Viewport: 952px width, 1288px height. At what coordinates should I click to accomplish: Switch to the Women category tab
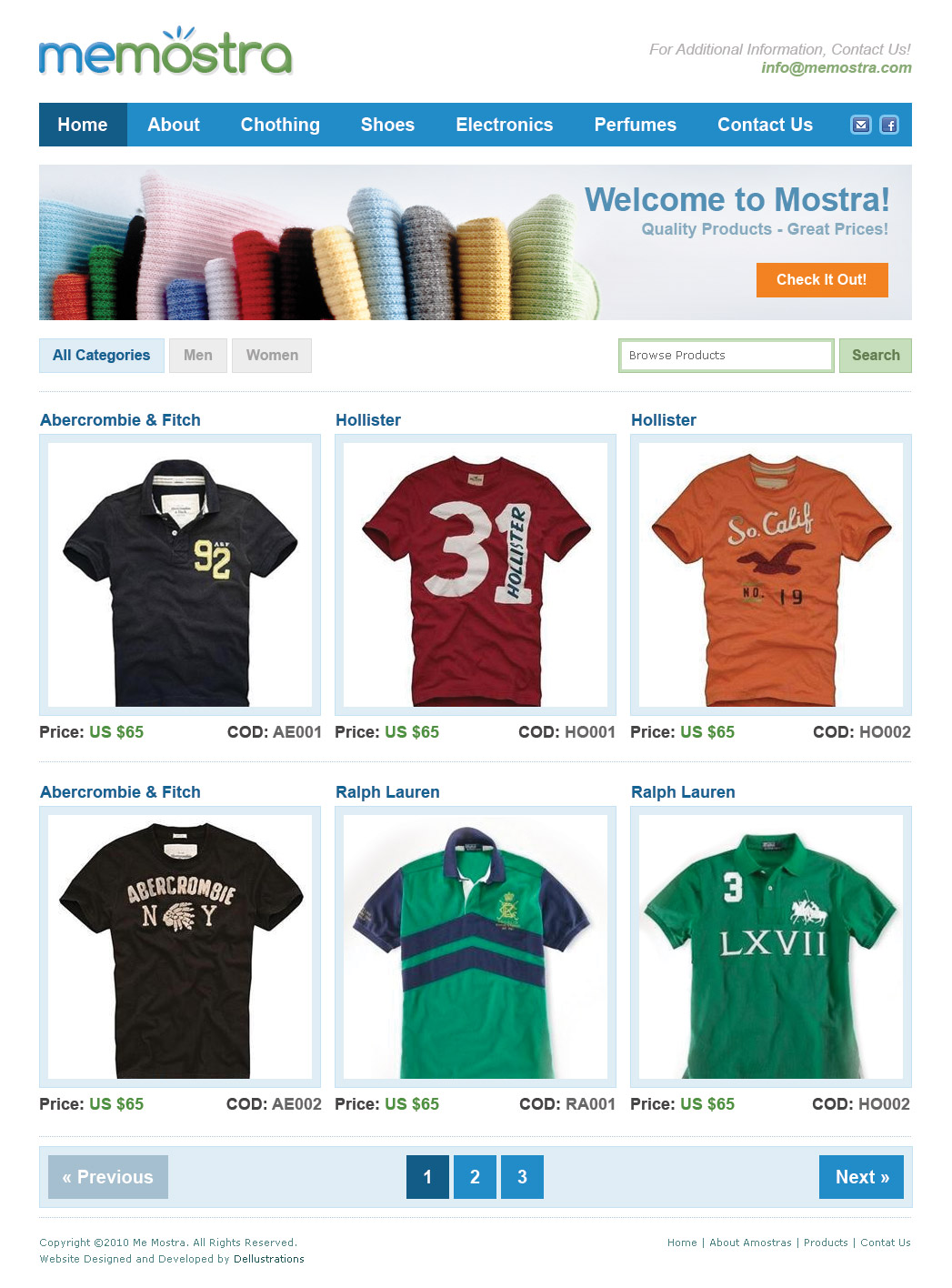[x=272, y=356]
